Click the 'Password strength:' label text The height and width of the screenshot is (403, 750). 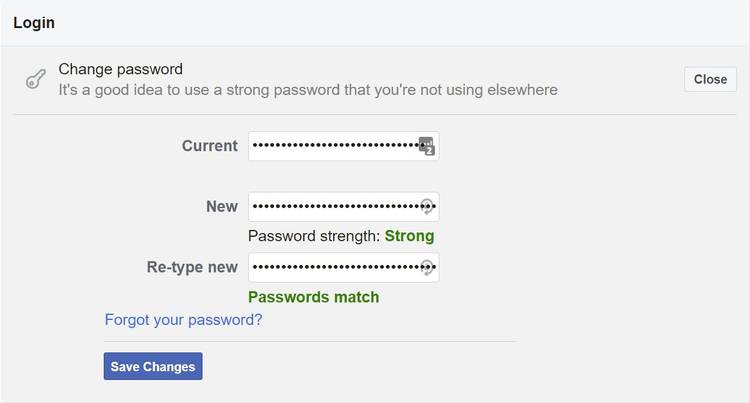(x=314, y=236)
